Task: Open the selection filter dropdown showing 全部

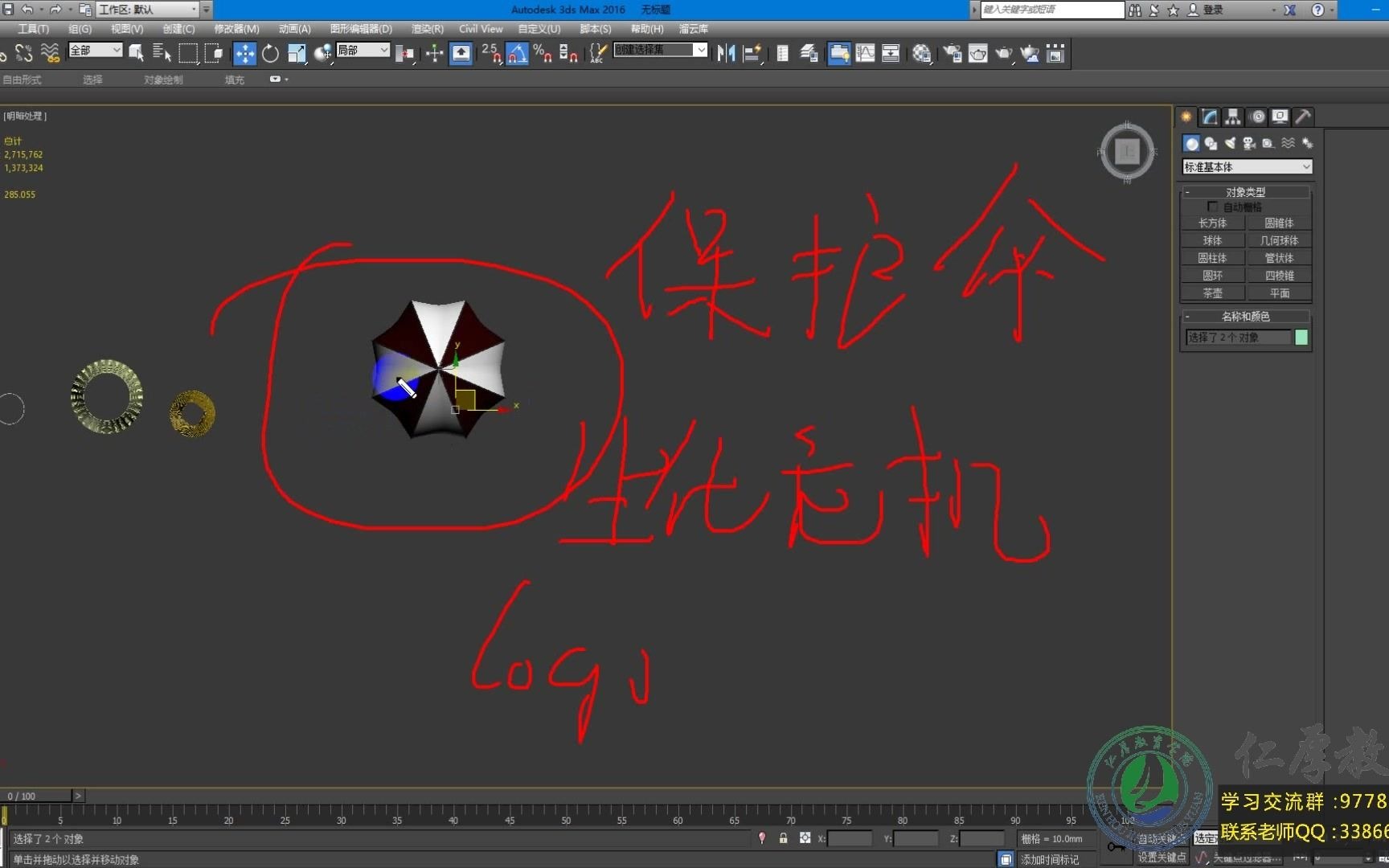Action: [x=96, y=50]
